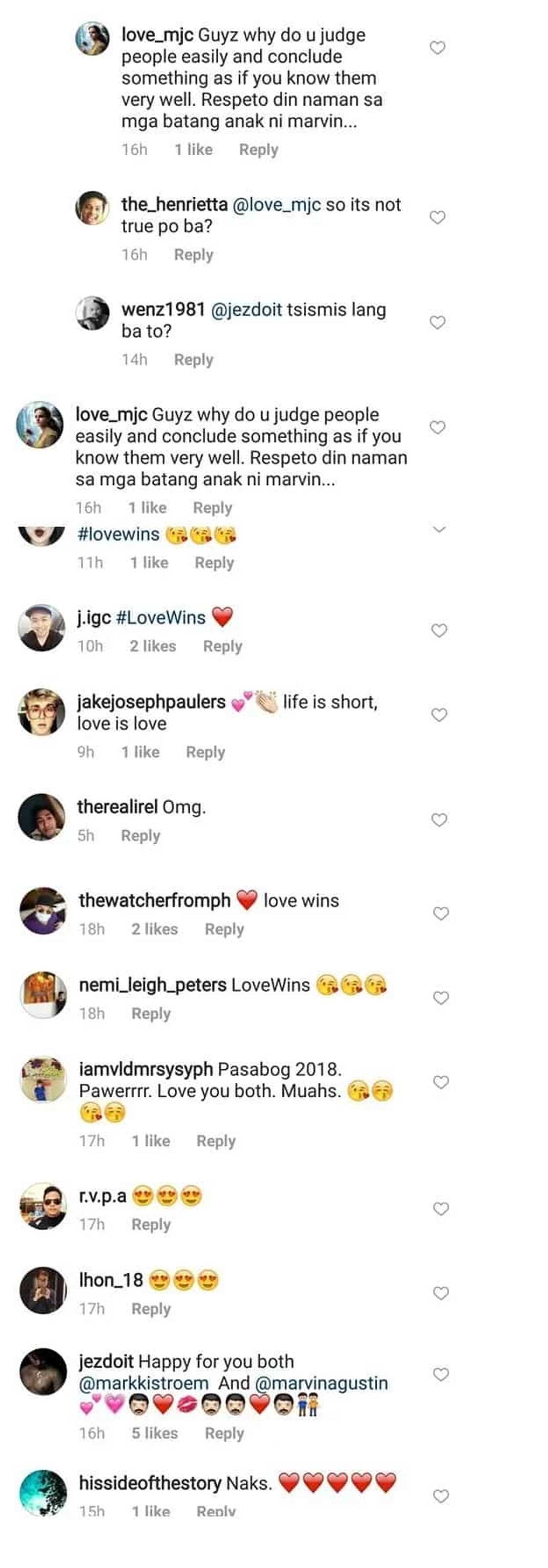Expand the chevron beside the #lovewins comment
This screenshot has width=548, height=1568.
click(x=439, y=529)
